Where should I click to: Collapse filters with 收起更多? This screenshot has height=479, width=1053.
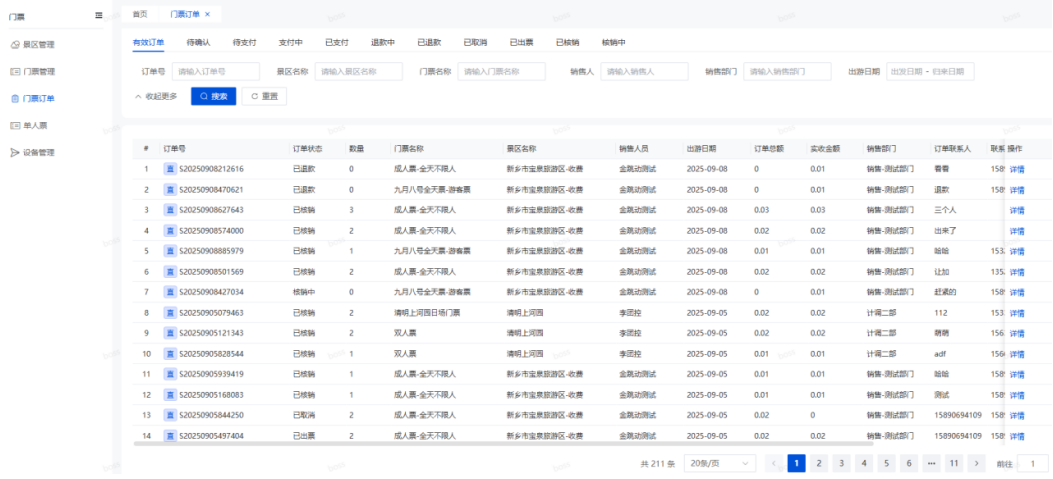155,96
